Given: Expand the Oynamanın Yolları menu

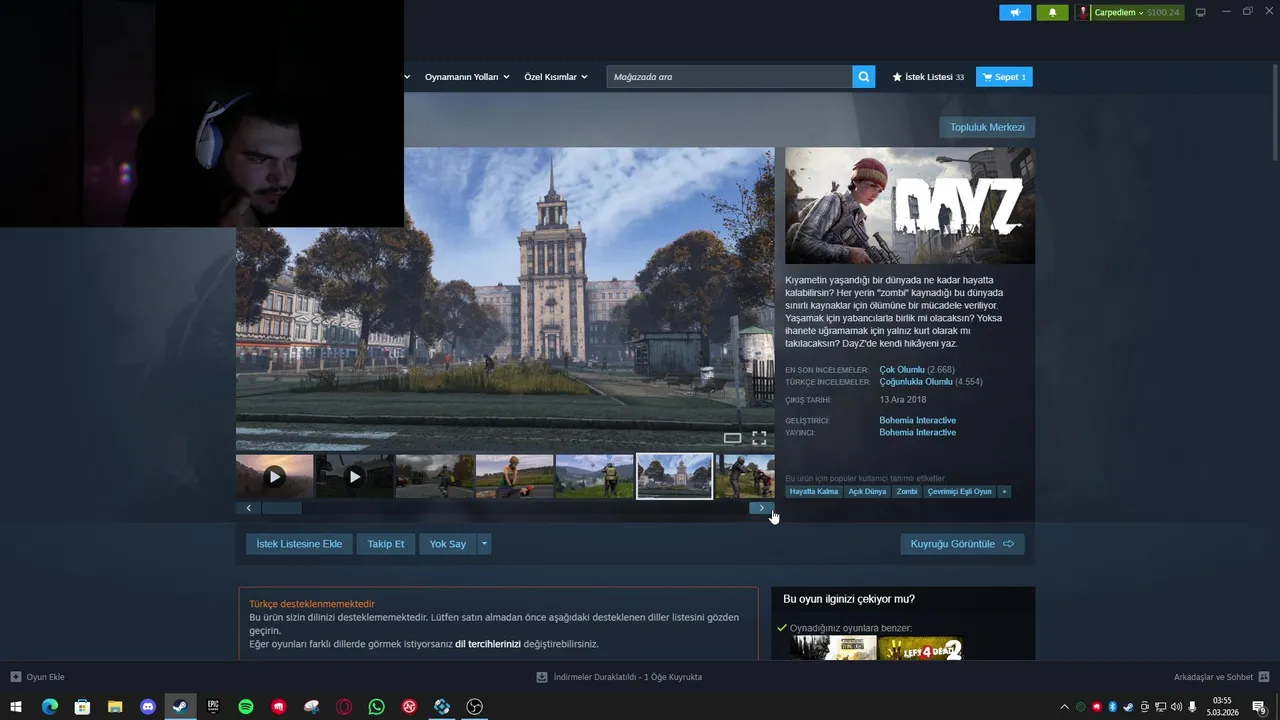Looking at the screenshot, I should (x=467, y=77).
